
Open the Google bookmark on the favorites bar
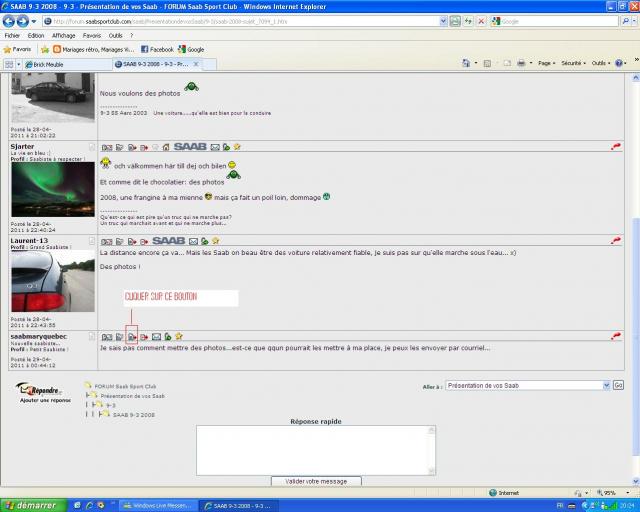191,49
